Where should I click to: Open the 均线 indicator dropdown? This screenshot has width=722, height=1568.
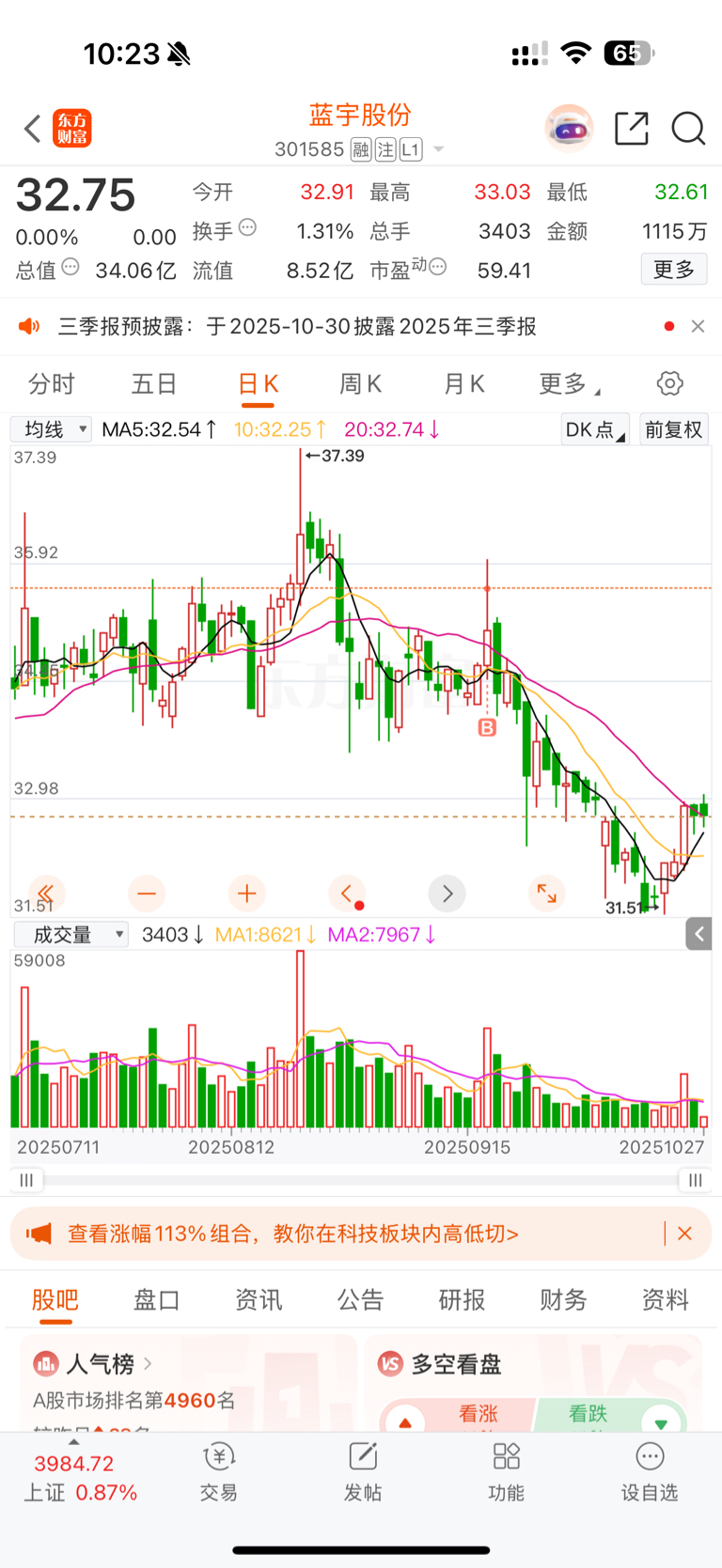(x=51, y=429)
